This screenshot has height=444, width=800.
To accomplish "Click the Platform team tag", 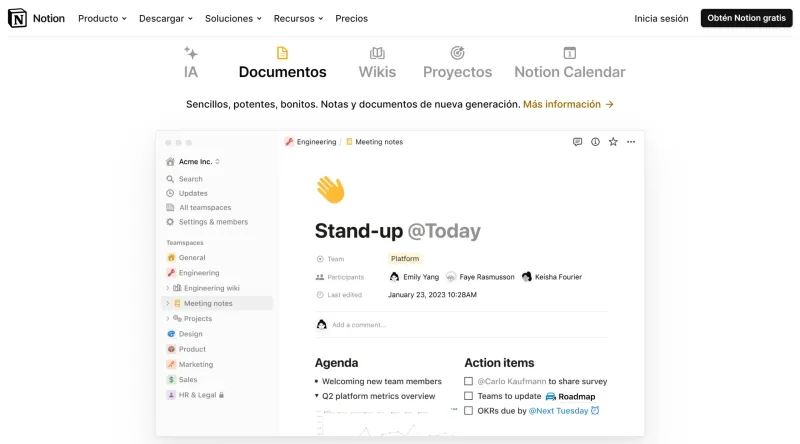I will (x=405, y=259).
